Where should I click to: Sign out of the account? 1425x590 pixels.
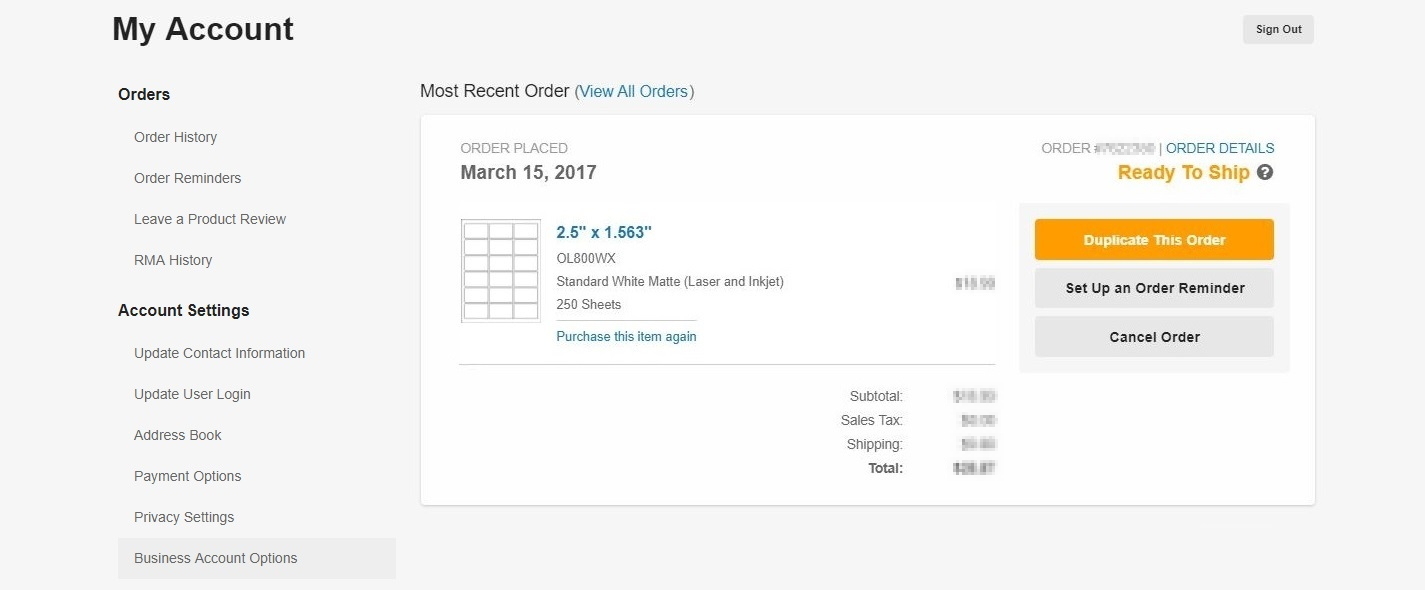[x=1278, y=30]
